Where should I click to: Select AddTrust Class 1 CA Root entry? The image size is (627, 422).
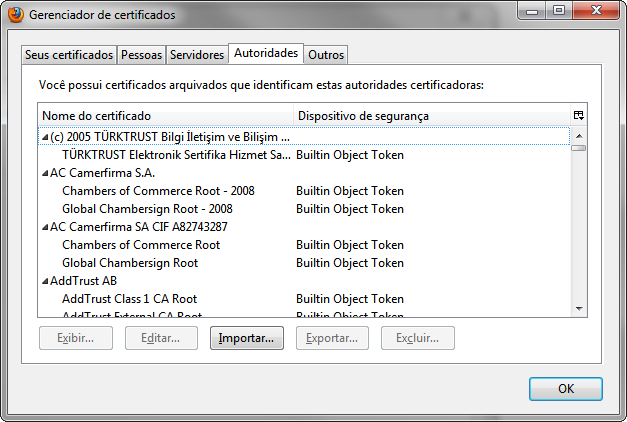point(304,299)
